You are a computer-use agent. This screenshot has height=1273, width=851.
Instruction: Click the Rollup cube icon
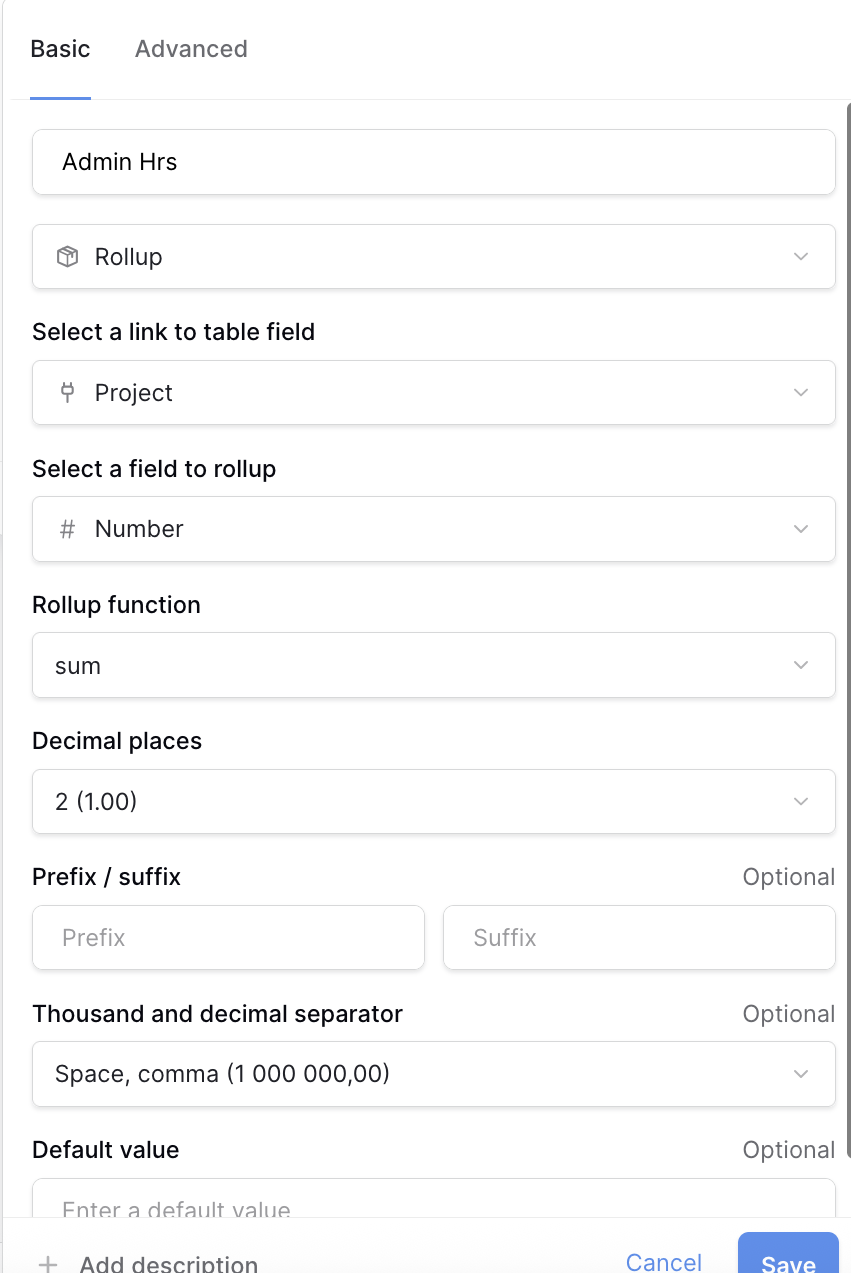click(x=67, y=257)
